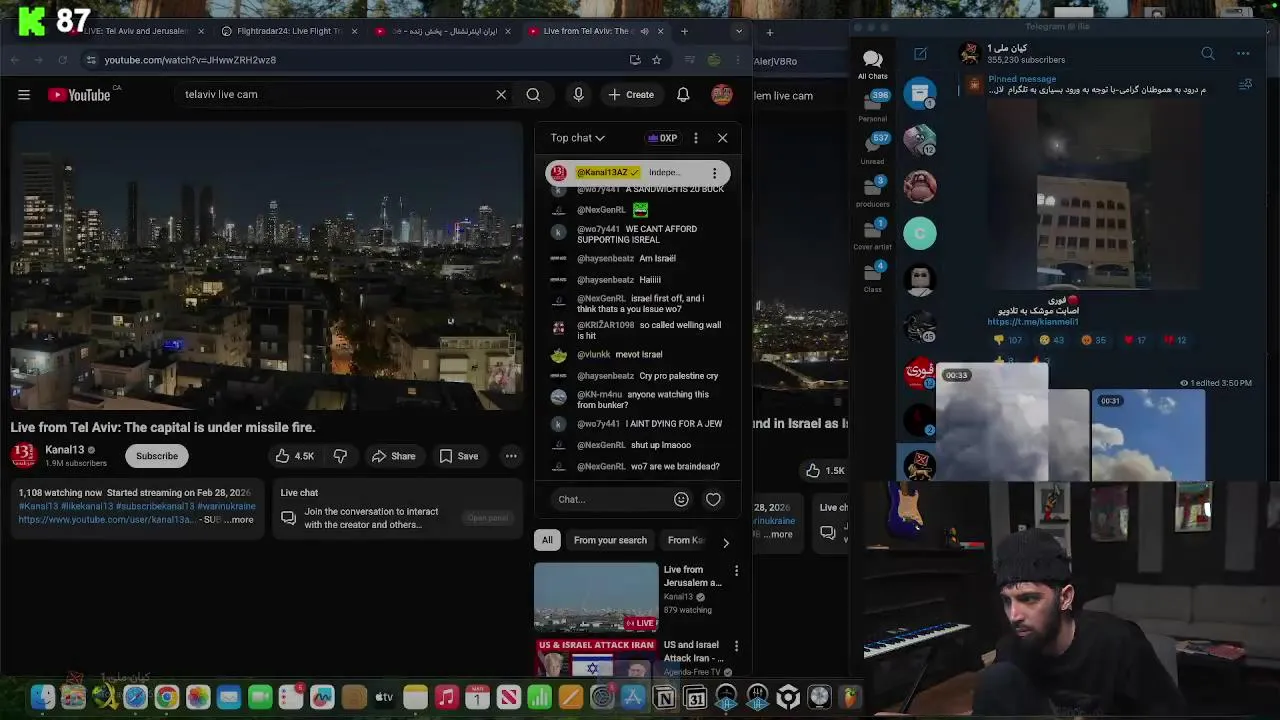Viewport: 1280px width, 720px height.
Task: Open Telegram channel more options
Action: click(x=1243, y=54)
